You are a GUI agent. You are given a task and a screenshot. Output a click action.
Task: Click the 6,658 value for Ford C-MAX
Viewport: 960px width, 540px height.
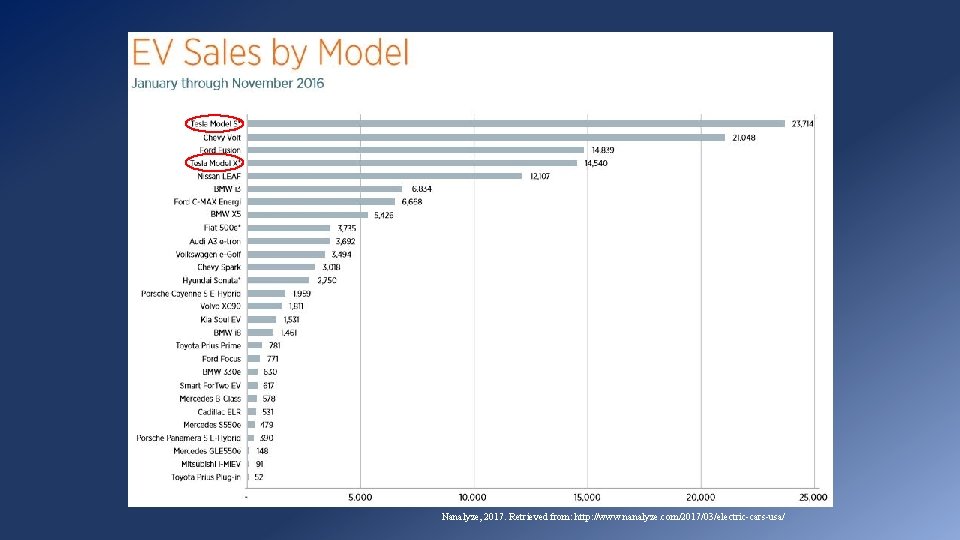click(411, 202)
